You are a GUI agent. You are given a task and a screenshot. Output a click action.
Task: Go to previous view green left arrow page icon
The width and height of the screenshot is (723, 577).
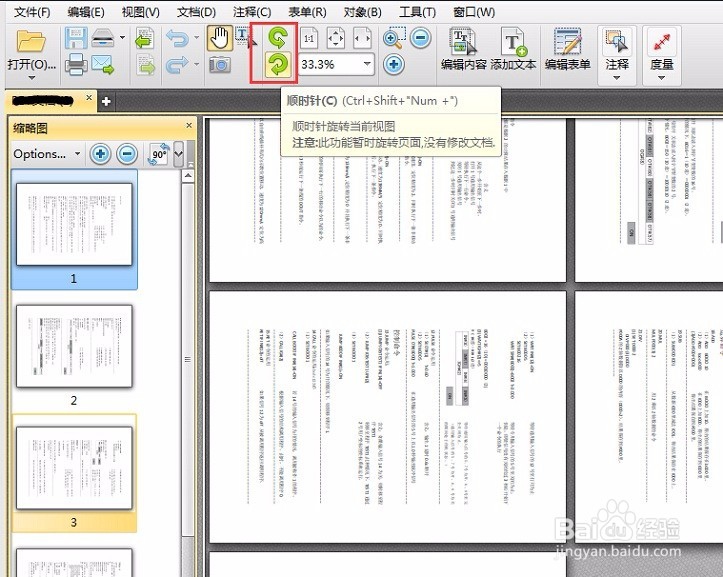(145, 38)
